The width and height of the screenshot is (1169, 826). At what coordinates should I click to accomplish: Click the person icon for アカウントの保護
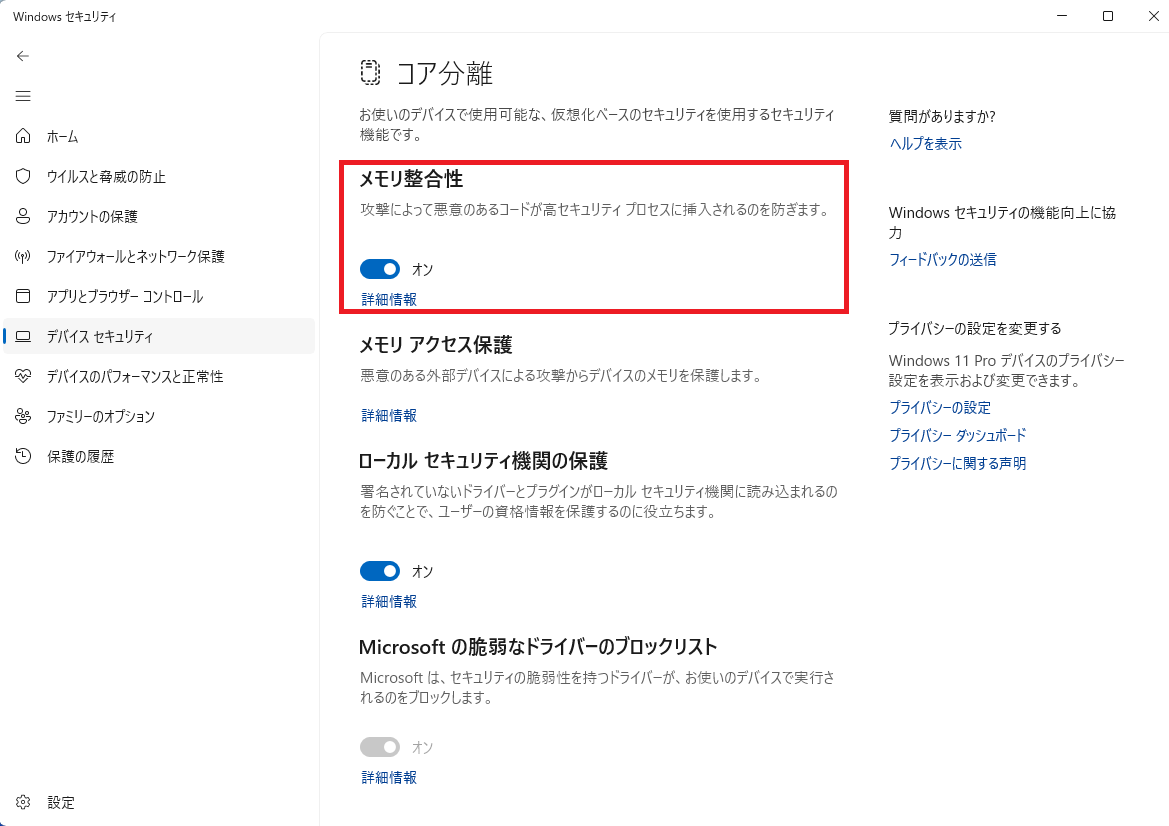tap(23, 216)
